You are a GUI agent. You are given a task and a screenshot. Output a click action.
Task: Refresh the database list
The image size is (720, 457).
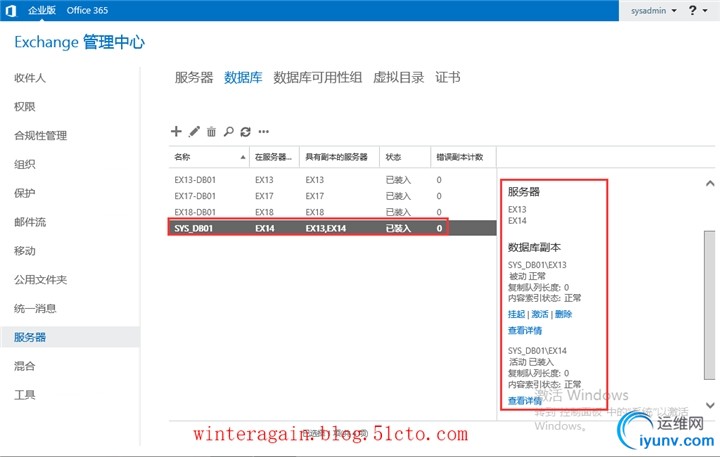pyautogui.click(x=246, y=131)
